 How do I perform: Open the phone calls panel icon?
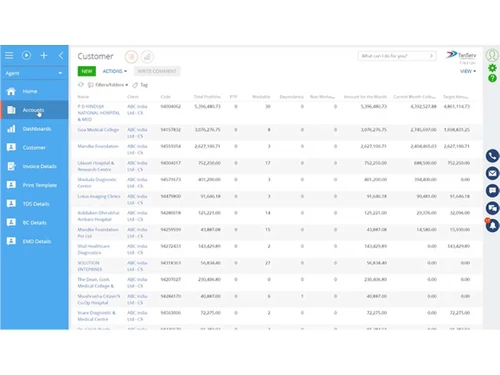point(492,156)
